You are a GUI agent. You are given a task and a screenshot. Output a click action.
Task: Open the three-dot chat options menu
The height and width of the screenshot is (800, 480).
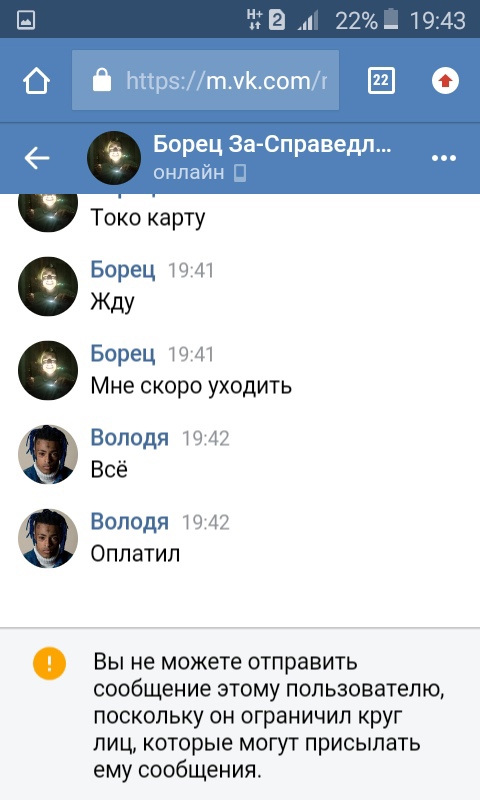(444, 158)
